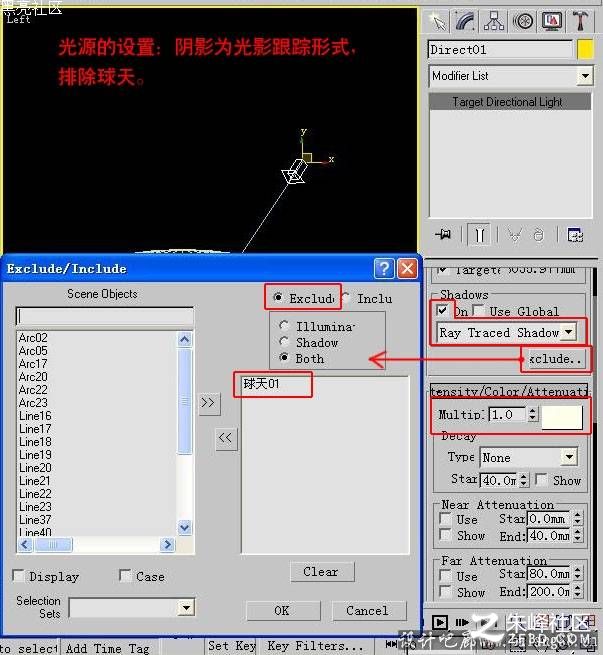This screenshot has width=603, height=655.
Task: Confirm with the OK button
Action: 283,610
